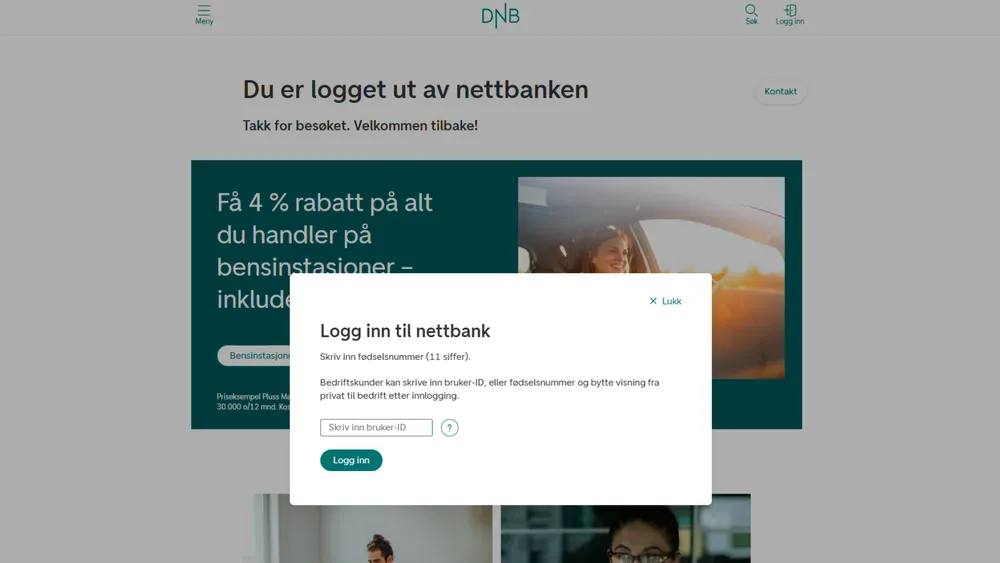This screenshot has height=563, width=1000.
Task: Open search via the magnifier Søk icon
Action: point(751,10)
